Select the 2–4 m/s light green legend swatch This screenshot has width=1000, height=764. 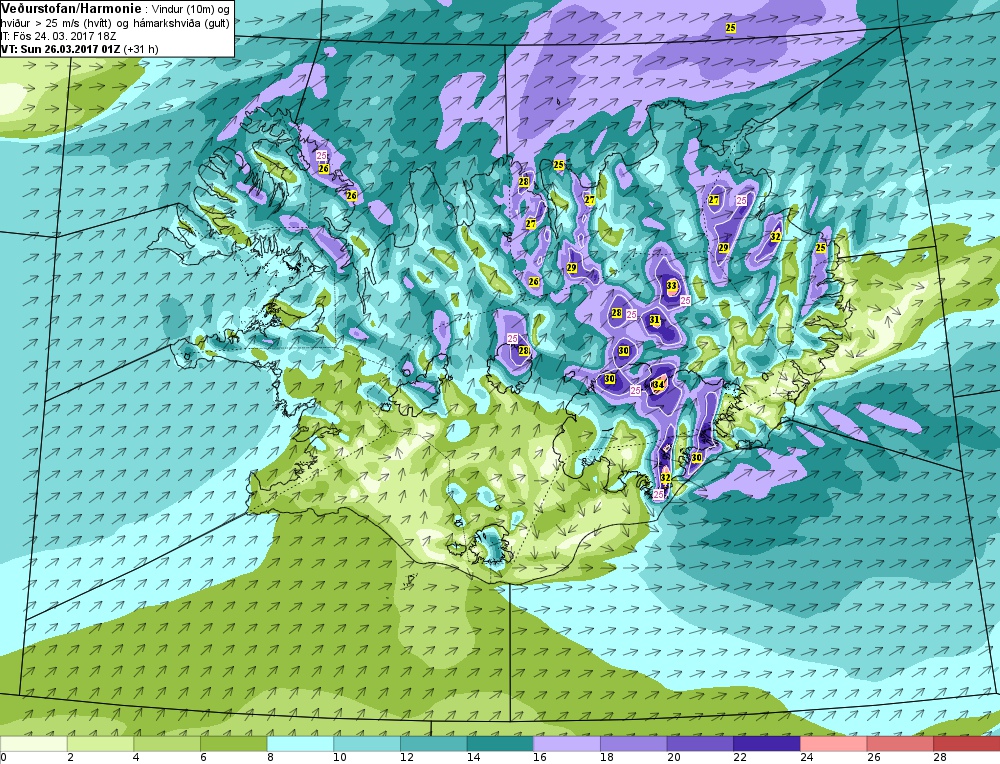tap(100, 744)
